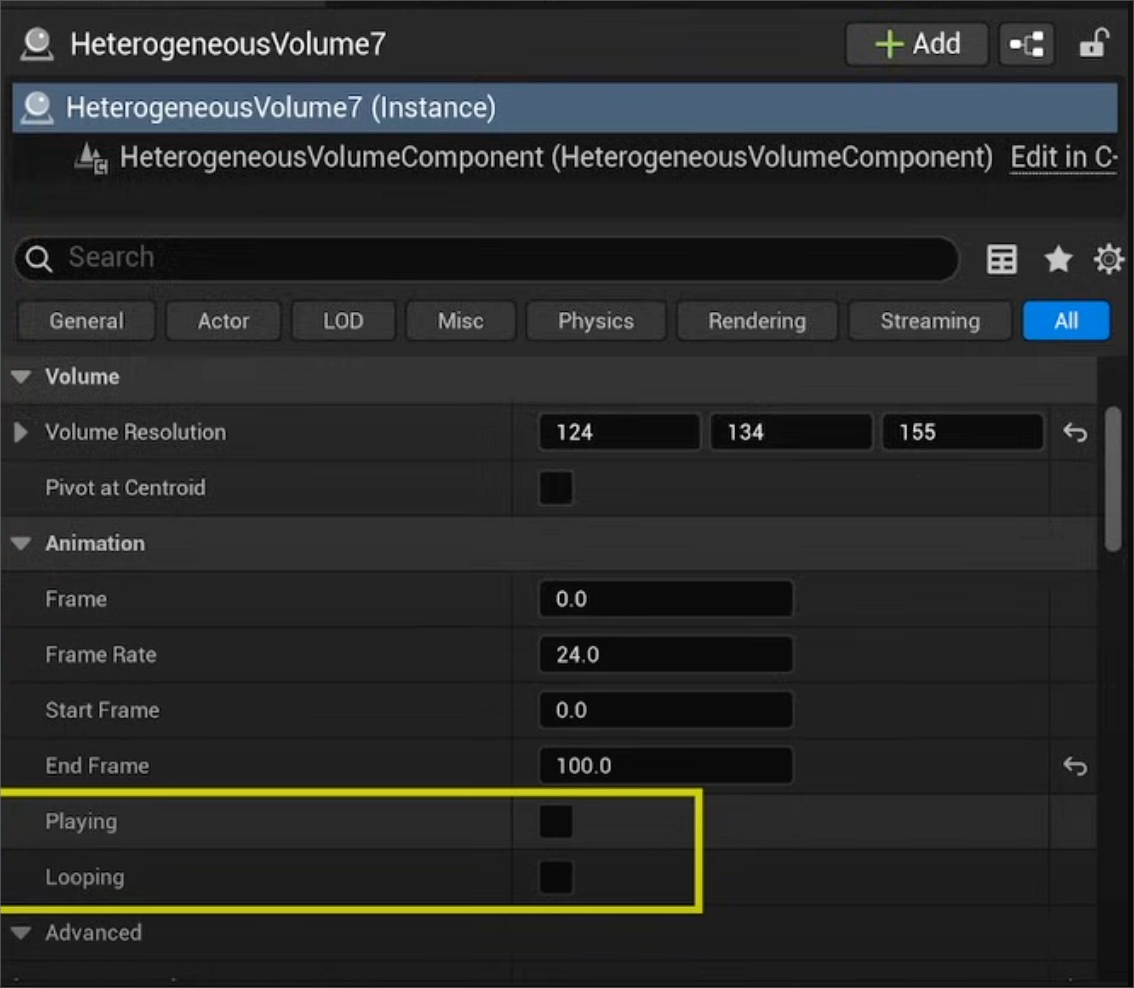This screenshot has width=1134, height=988.
Task: Click the End Frame label
Action: 97,766
